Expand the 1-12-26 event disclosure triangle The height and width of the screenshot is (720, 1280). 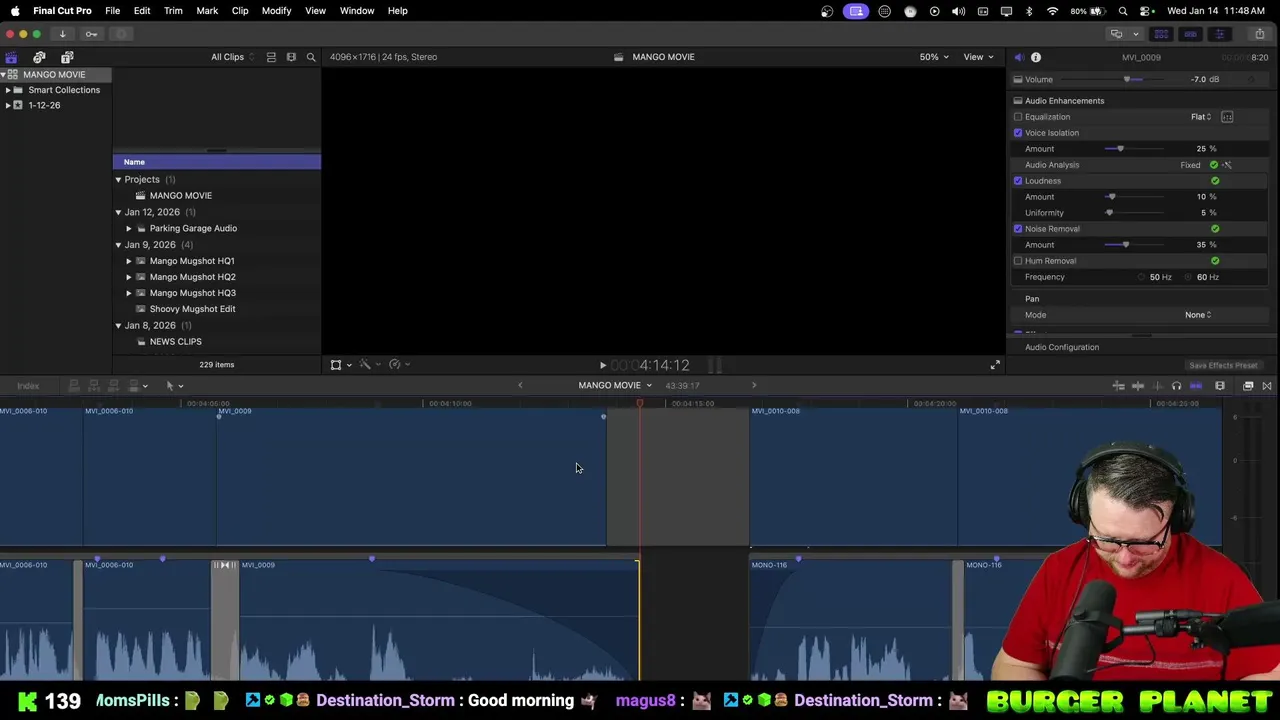[8, 105]
